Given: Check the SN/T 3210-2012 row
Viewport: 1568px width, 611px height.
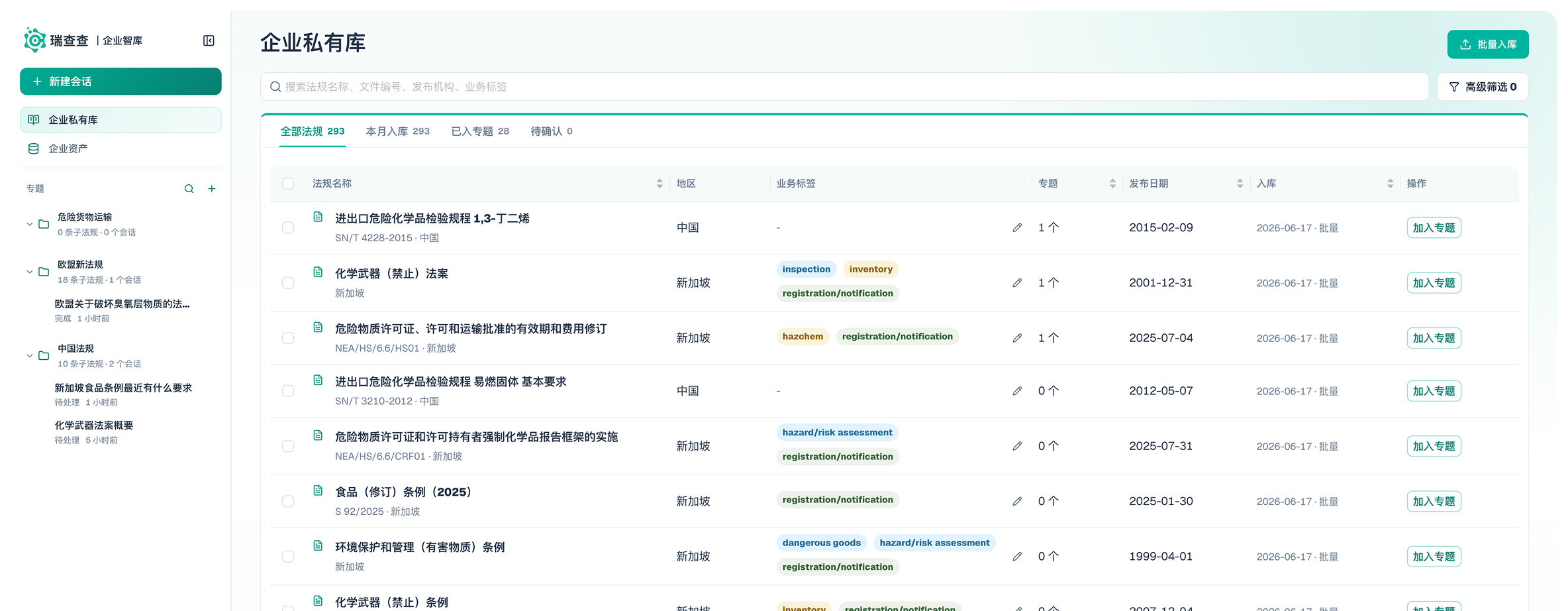Looking at the screenshot, I should [288, 391].
